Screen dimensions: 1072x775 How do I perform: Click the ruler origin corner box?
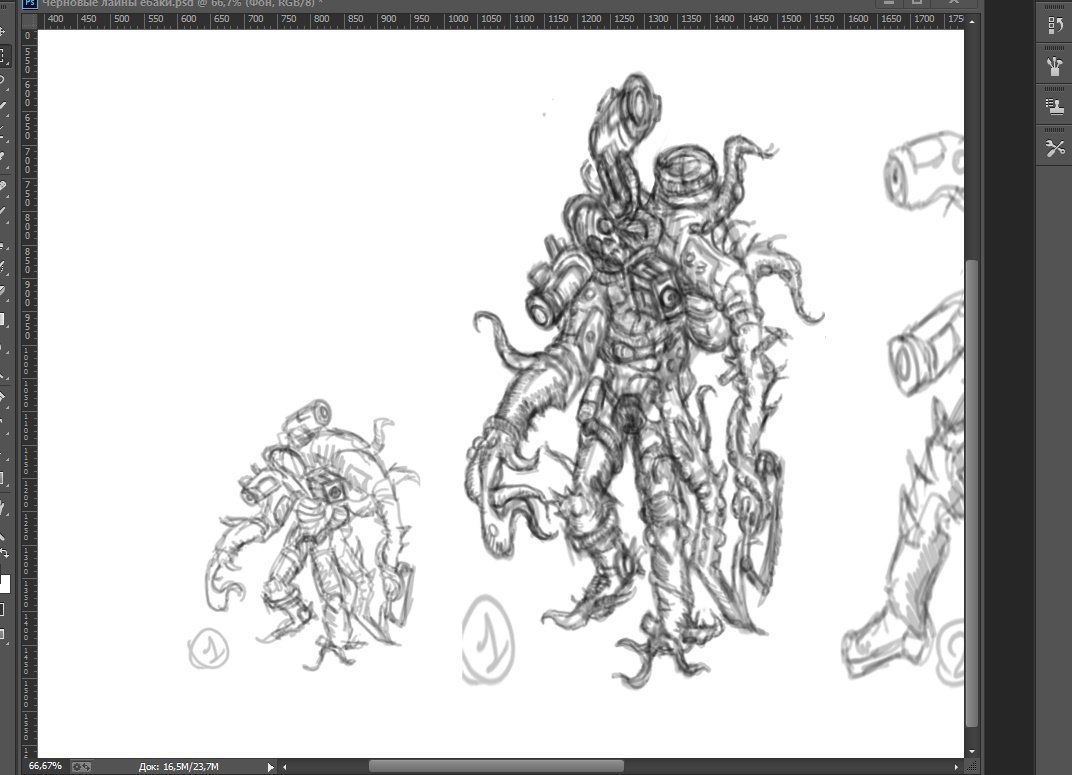(x=29, y=21)
